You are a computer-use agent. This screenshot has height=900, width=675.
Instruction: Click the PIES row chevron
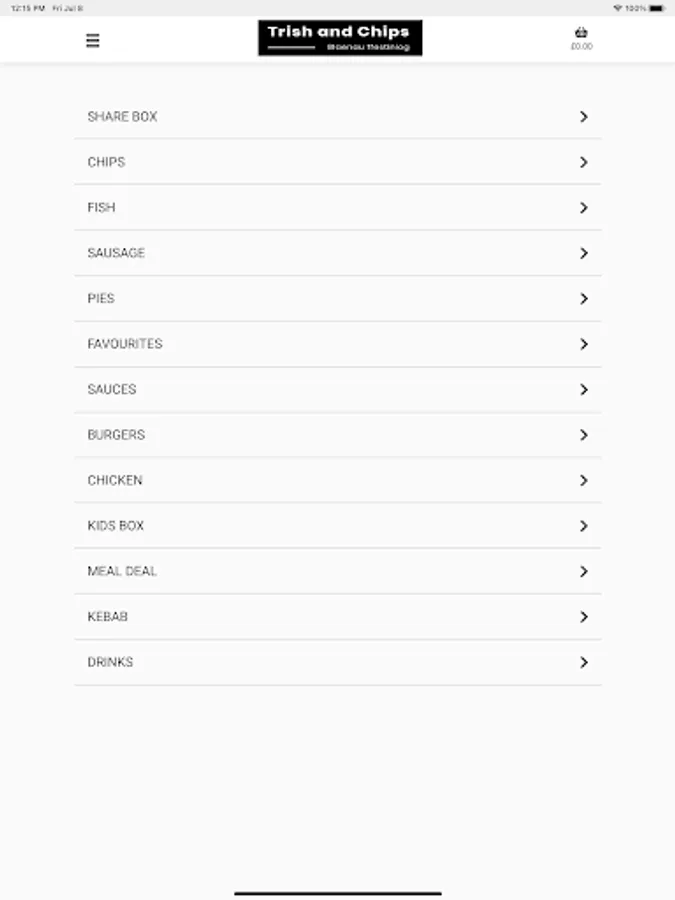point(584,298)
